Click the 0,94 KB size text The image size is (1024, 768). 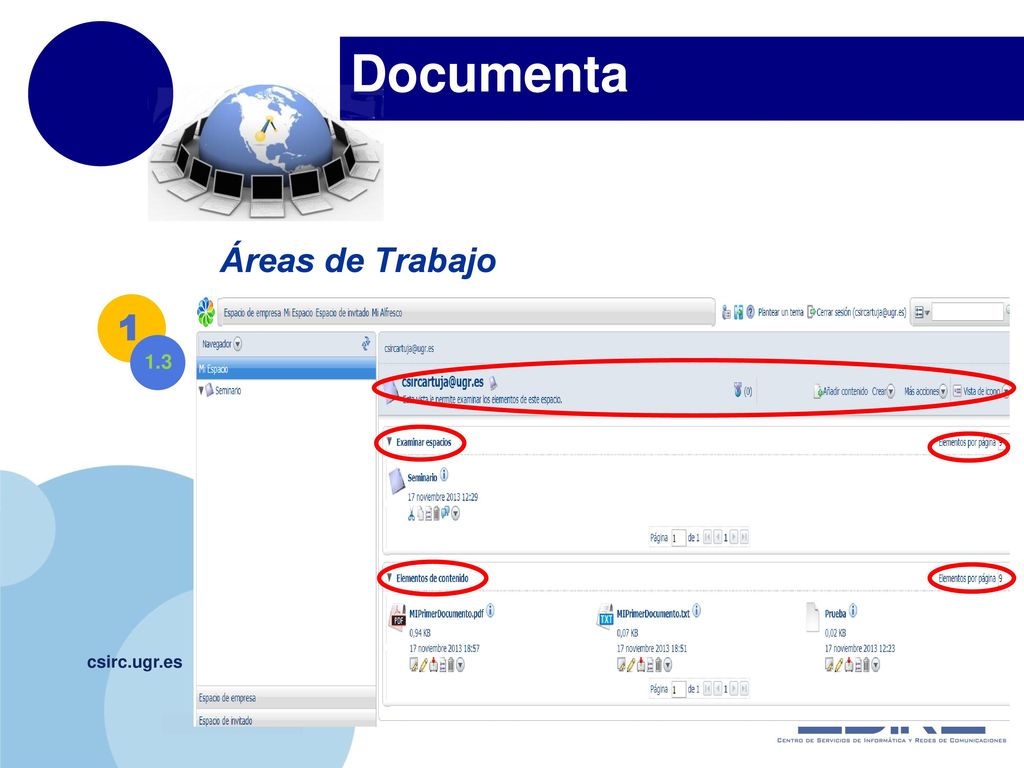tap(420, 633)
